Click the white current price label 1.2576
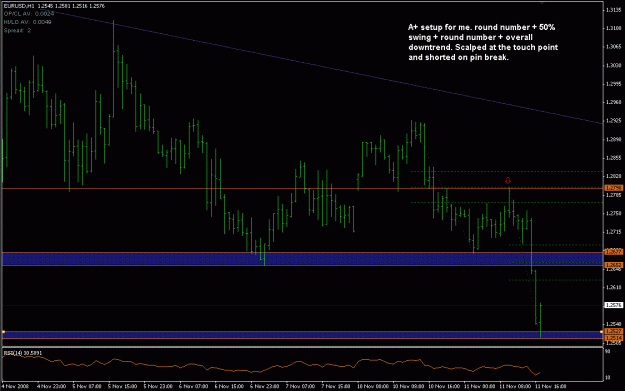Viewport: 625px width, 391px height. pos(614,305)
